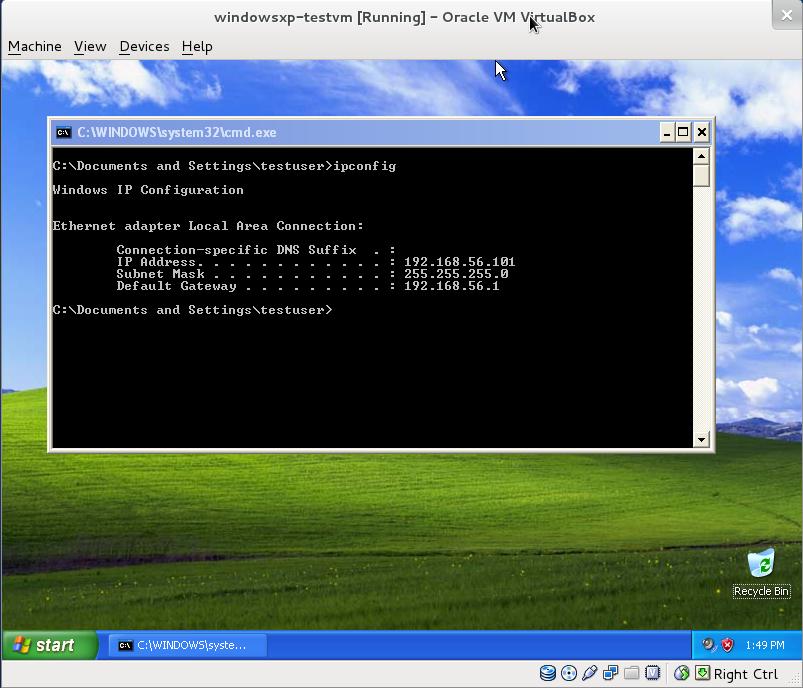
Task: Open the shared folders status icon
Action: click(x=631, y=673)
